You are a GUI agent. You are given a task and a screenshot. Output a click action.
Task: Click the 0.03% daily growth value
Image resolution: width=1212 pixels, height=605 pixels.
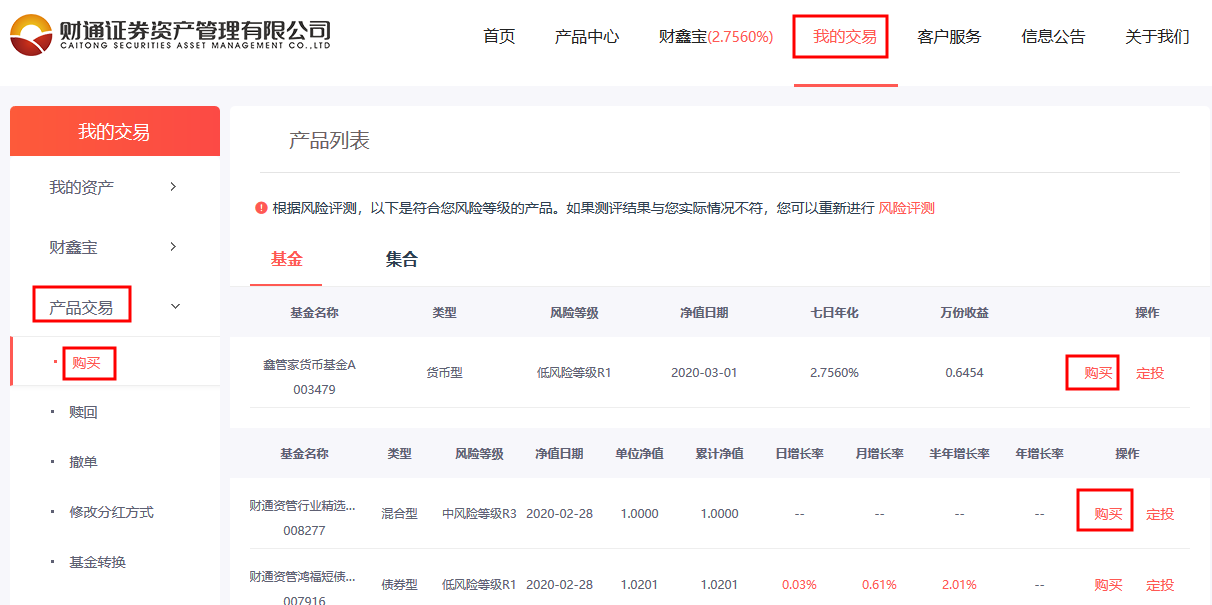coord(799,585)
